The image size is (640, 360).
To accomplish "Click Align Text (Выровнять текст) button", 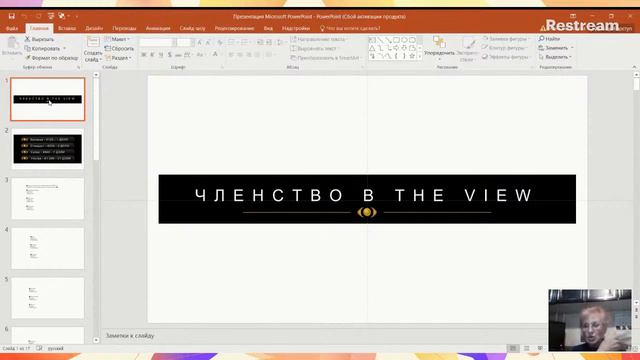I will coord(315,49).
